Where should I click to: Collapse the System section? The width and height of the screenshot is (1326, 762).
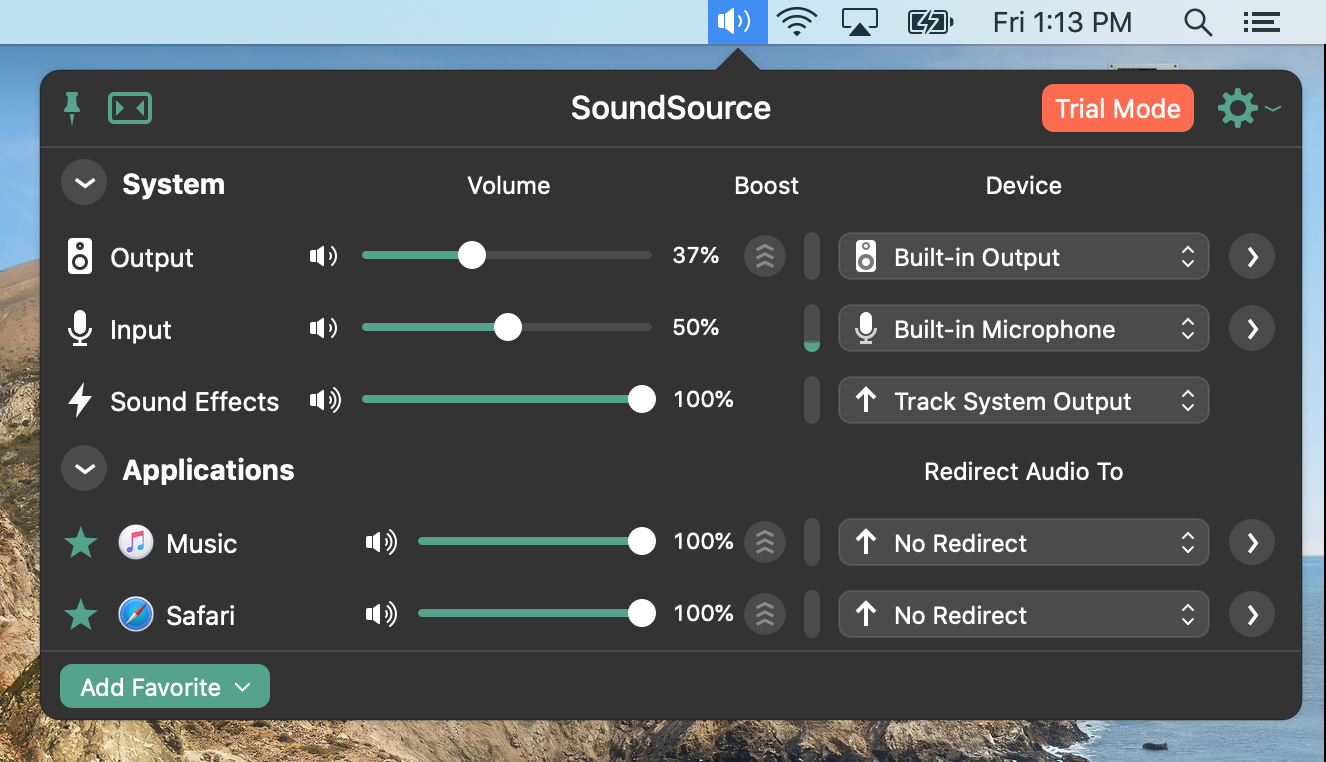tap(84, 184)
